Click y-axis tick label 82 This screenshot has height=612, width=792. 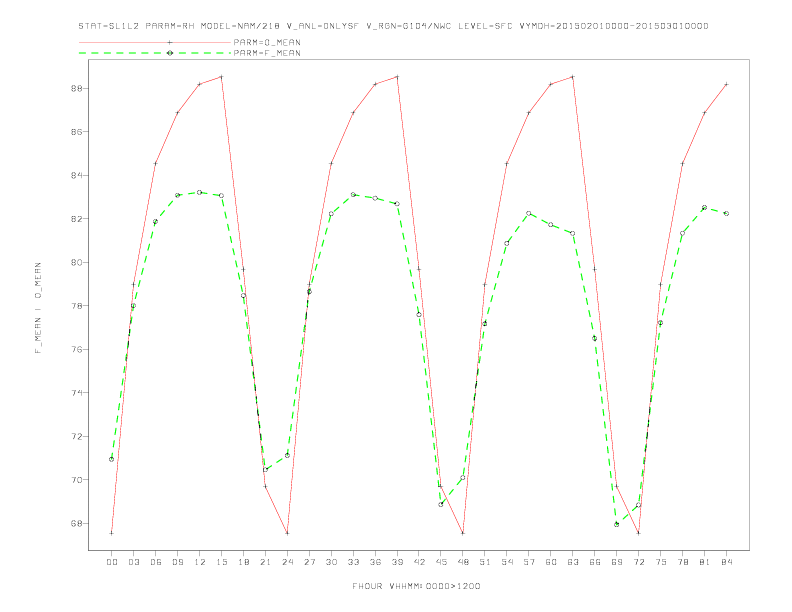[77, 219]
